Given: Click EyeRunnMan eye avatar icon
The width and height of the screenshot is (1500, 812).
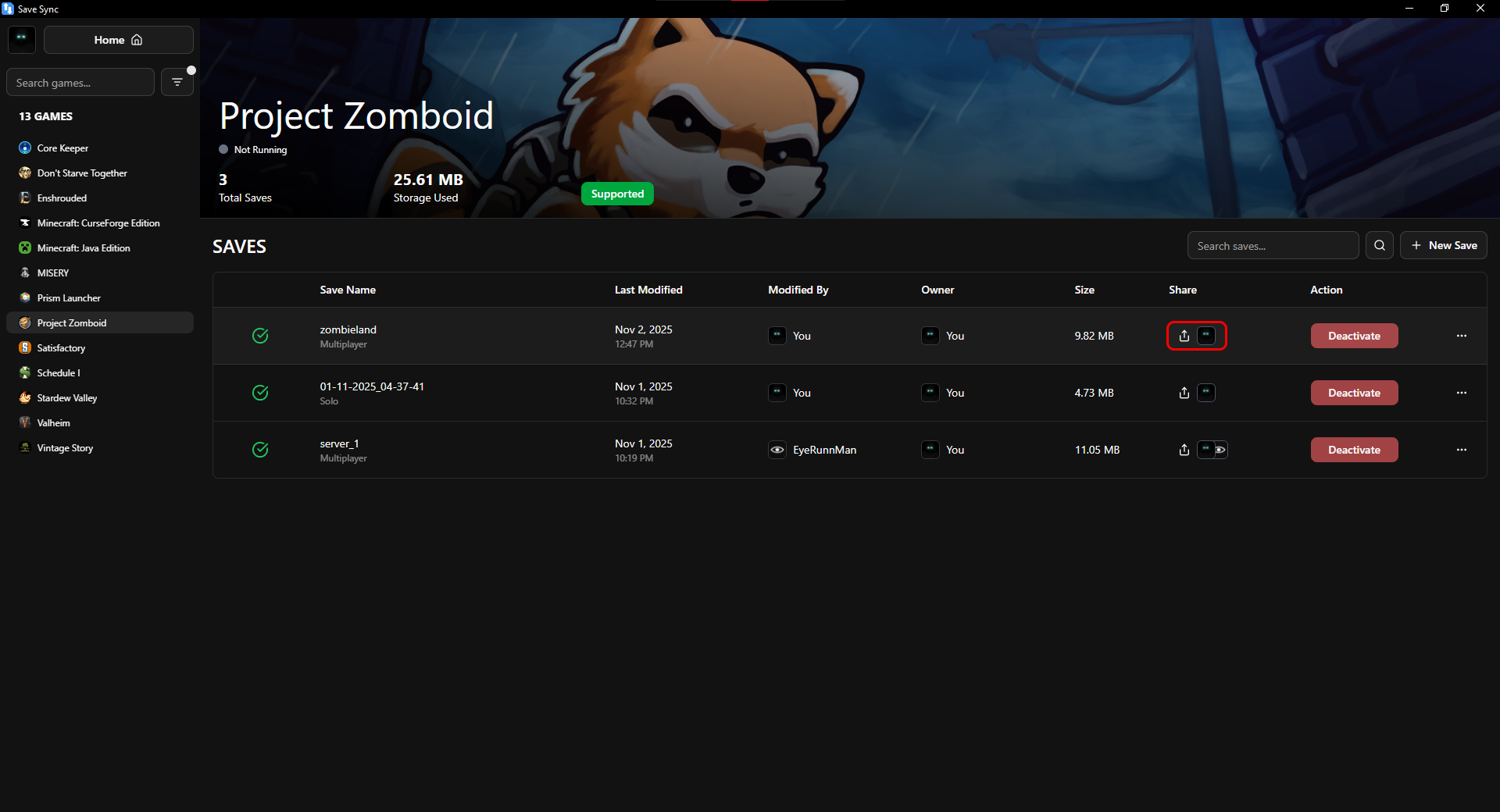Looking at the screenshot, I should point(777,450).
